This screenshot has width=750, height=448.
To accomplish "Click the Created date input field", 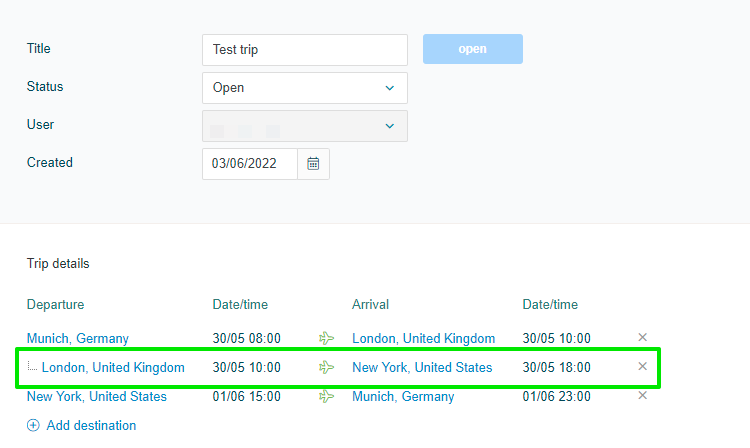I will click(x=250, y=164).
